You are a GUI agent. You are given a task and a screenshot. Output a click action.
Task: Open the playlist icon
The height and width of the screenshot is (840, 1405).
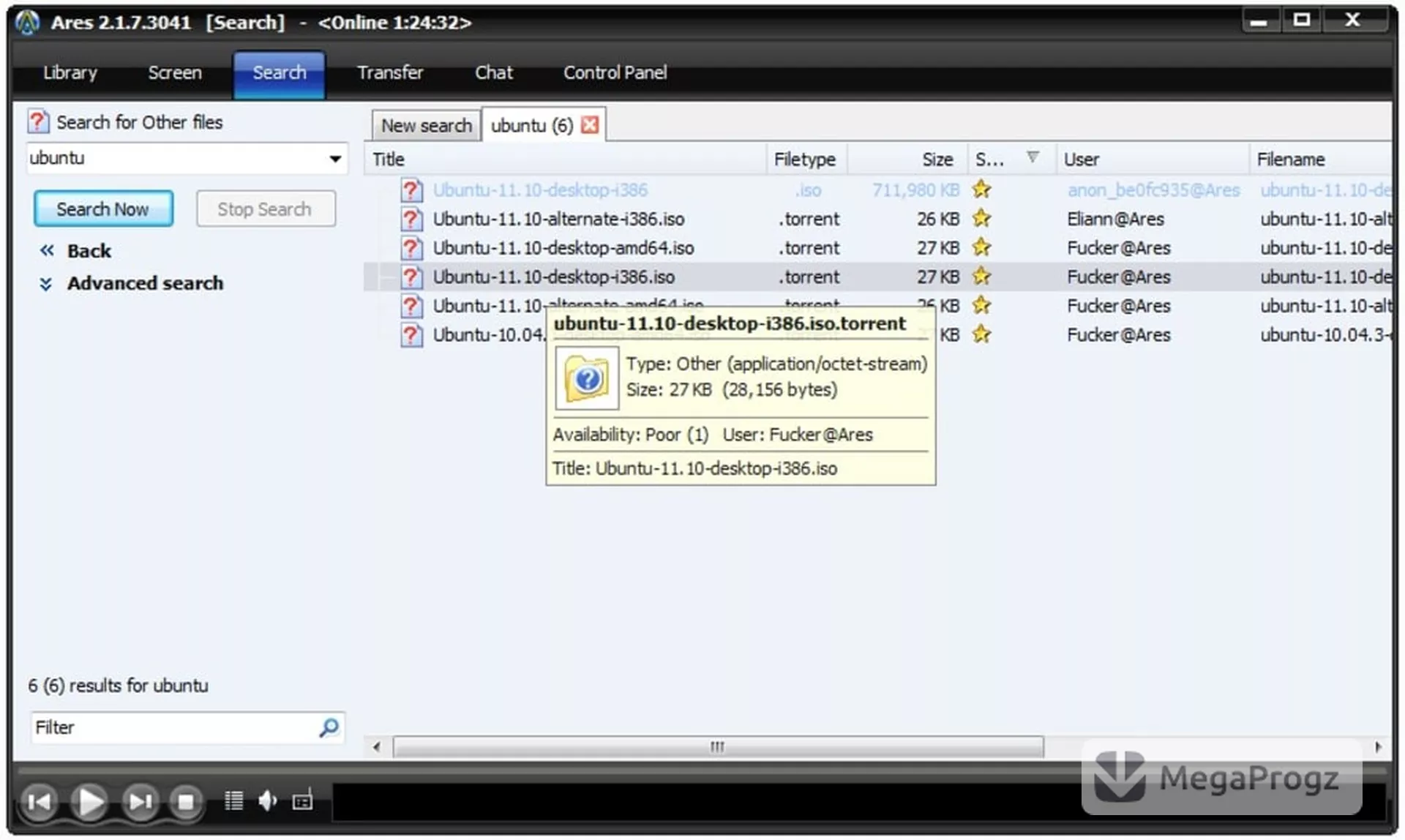pos(233,801)
